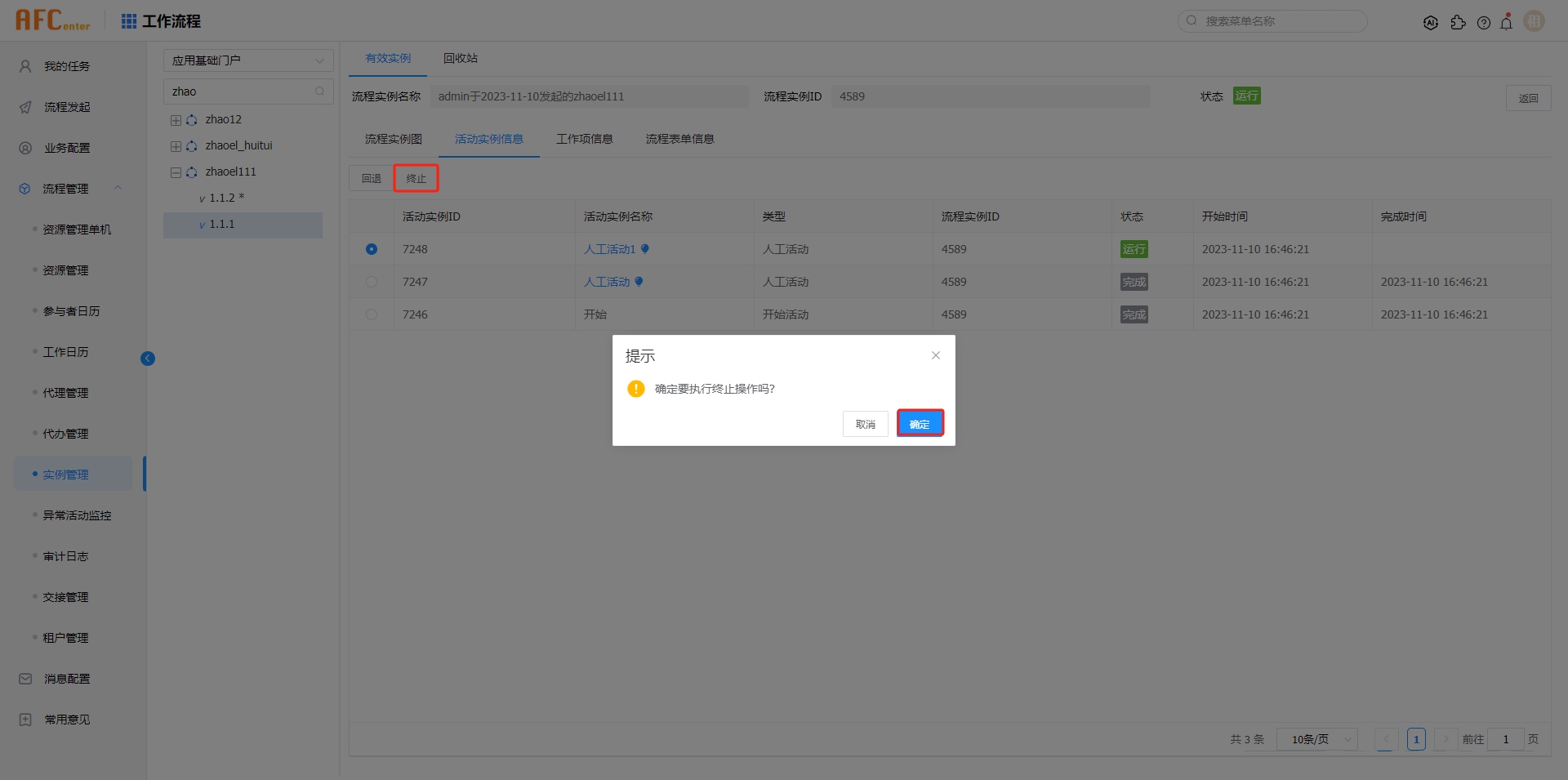This screenshot has height=780, width=1568.
Task: Switch to the 回收站 tab
Action: coord(460,58)
